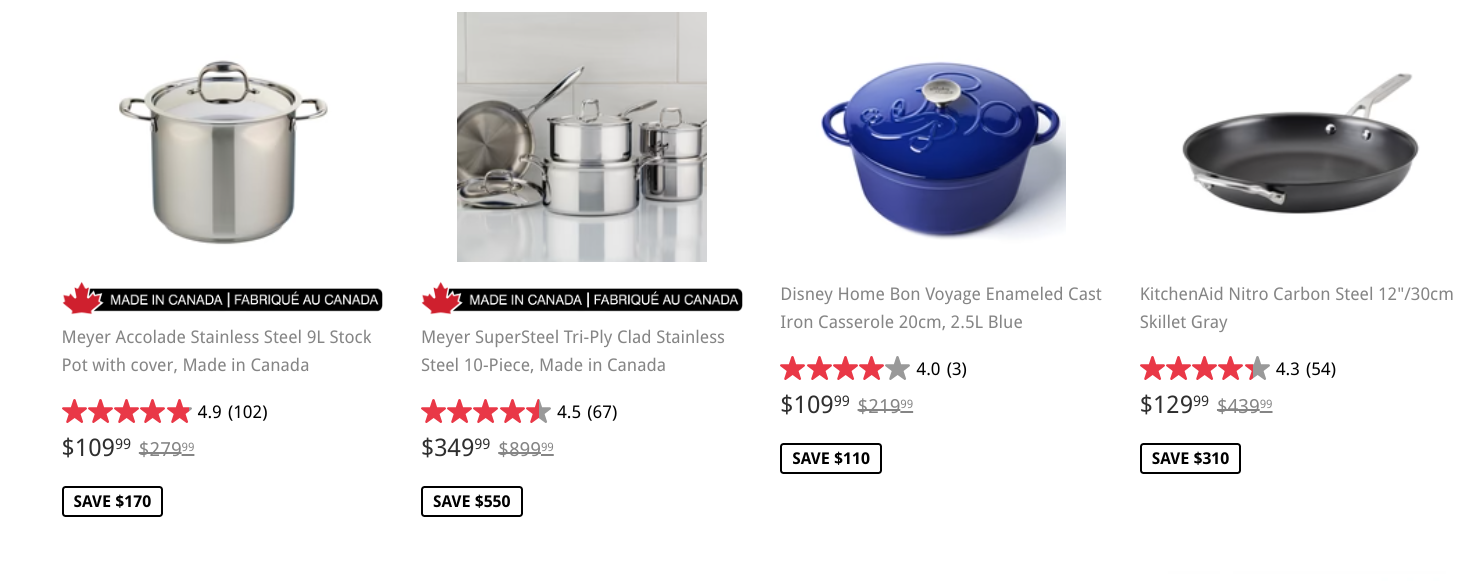Click the 4.9 star rating icons
This screenshot has width=1472, height=581.
point(126,411)
